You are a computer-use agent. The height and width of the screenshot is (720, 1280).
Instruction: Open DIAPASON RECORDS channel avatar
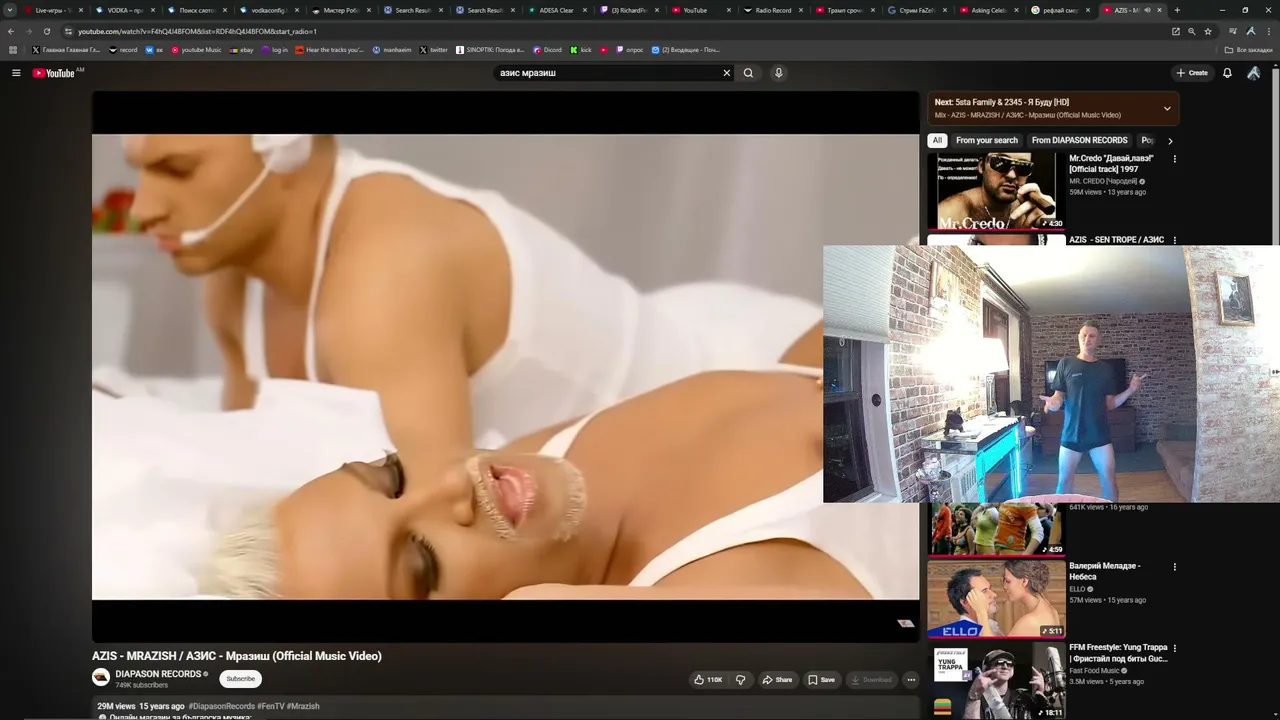101,678
